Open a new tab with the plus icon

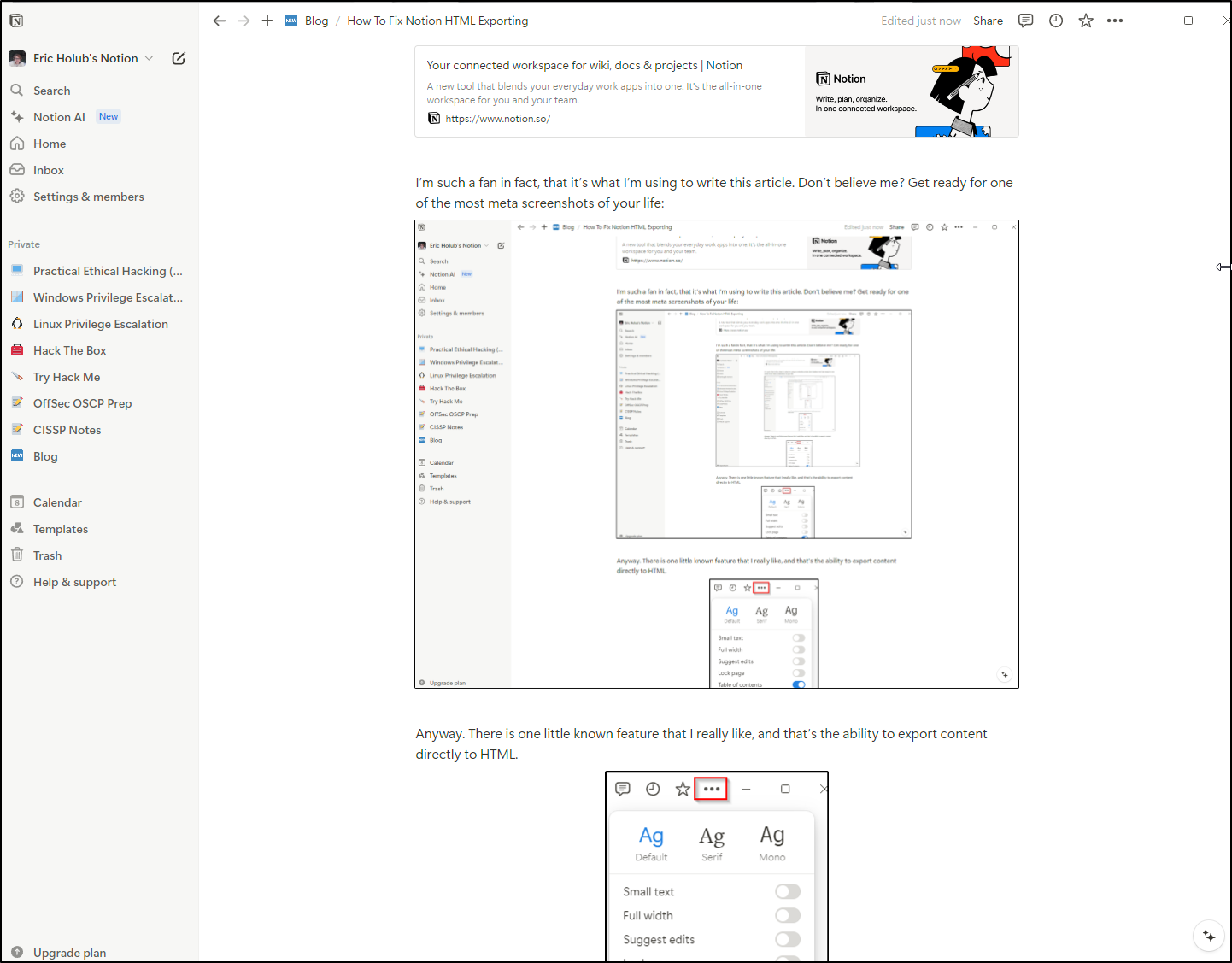pyautogui.click(x=267, y=21)
